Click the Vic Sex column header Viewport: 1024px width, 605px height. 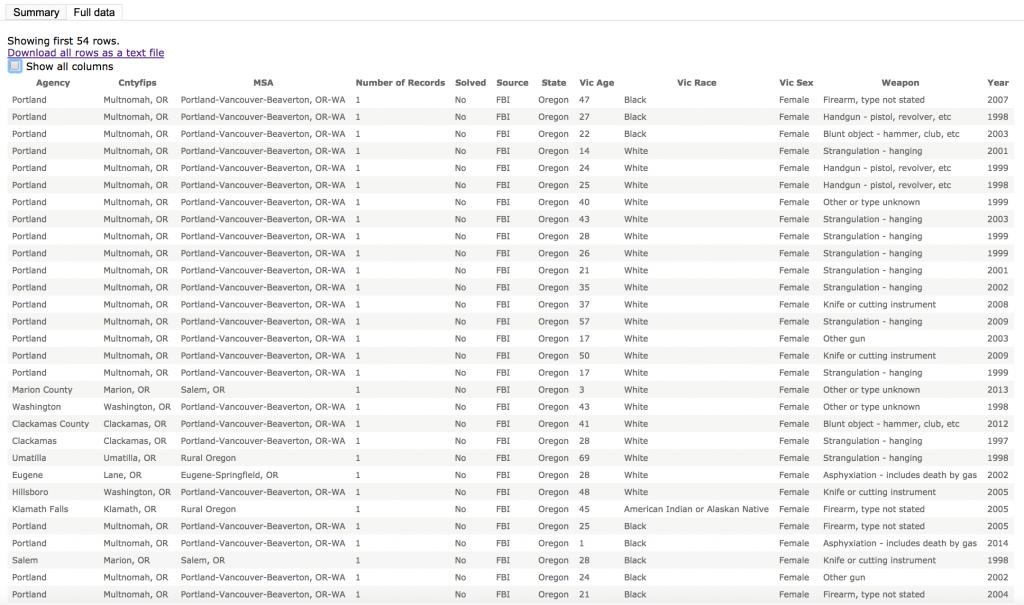click(796, 83)
